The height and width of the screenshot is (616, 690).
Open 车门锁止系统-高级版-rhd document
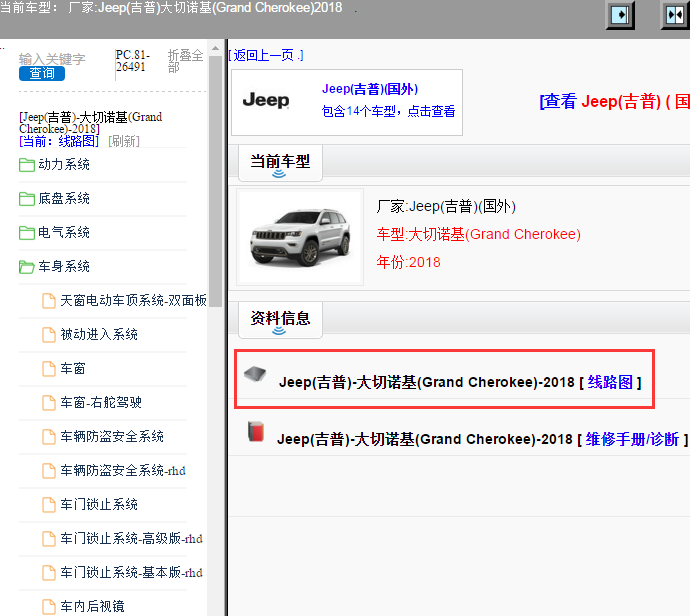131,538
